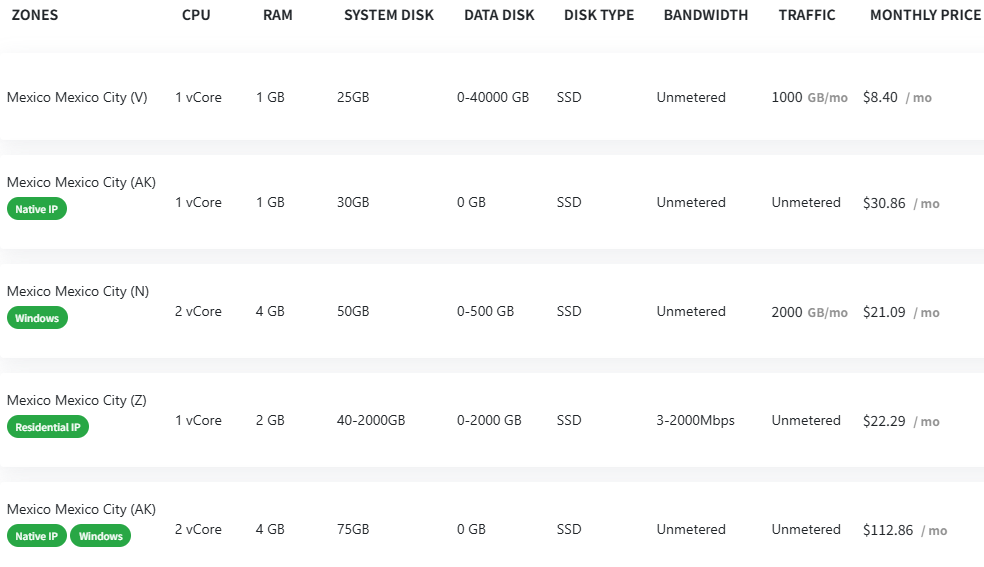
Task: Click the RAM column header
Action: 277,15
